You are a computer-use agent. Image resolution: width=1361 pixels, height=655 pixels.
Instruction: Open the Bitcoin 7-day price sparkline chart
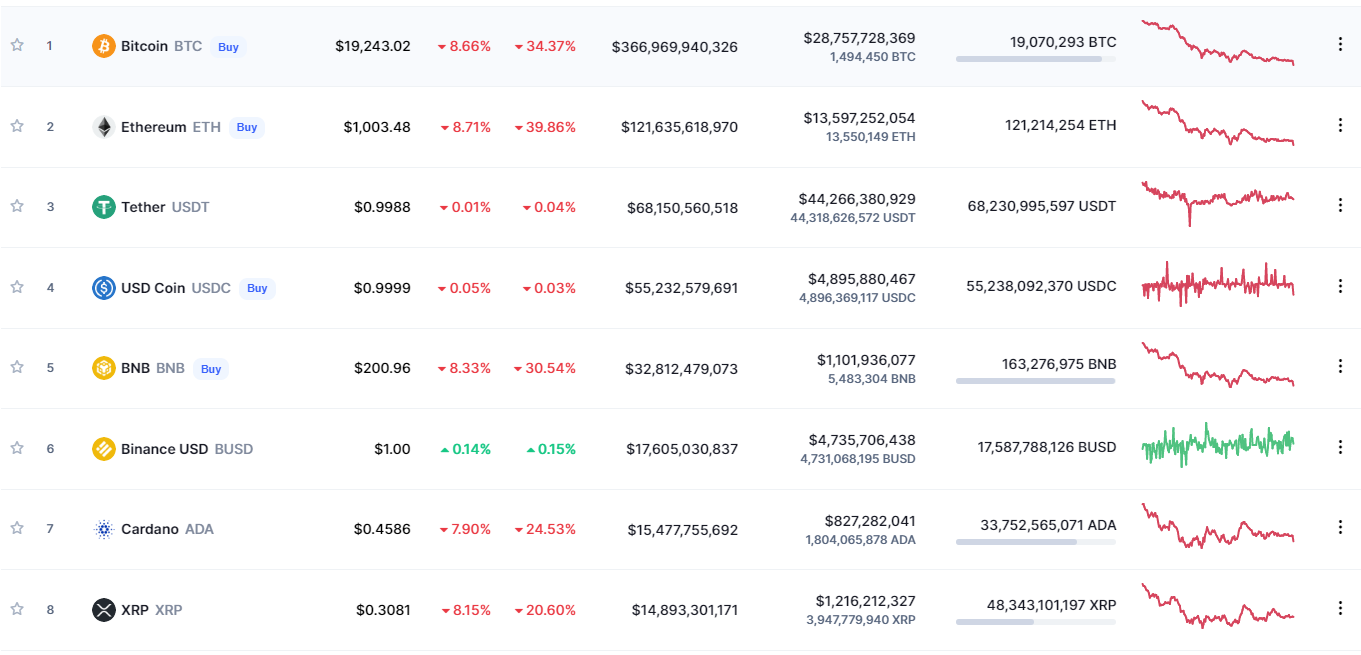1218,42
